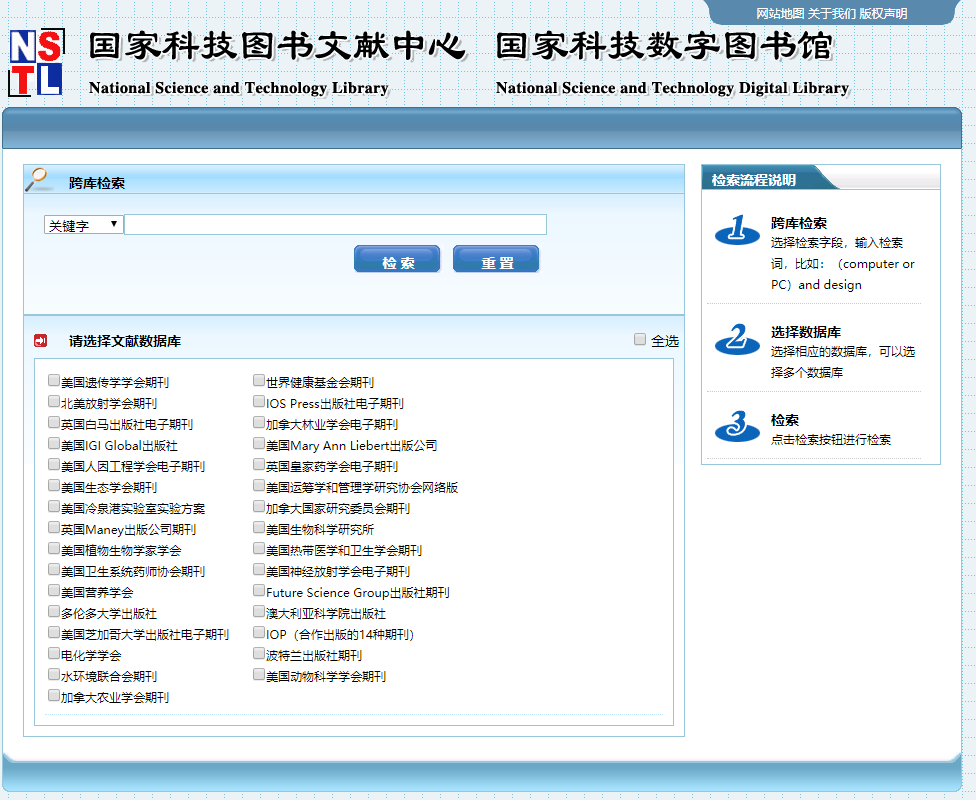Click the blue step 3 number icon
Viewport: 976px width, 800px height.
pyautogui.click(x=737, y=427)
